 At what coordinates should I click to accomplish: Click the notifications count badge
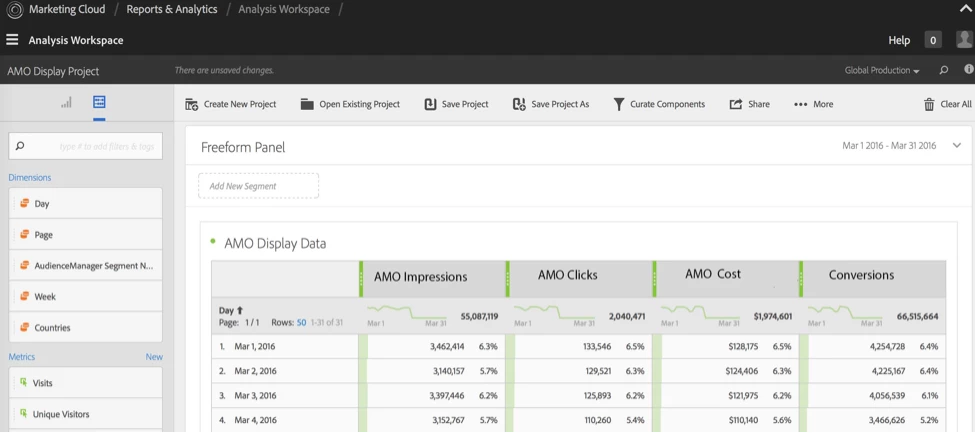pyautogui.click(x=932, y=40)
